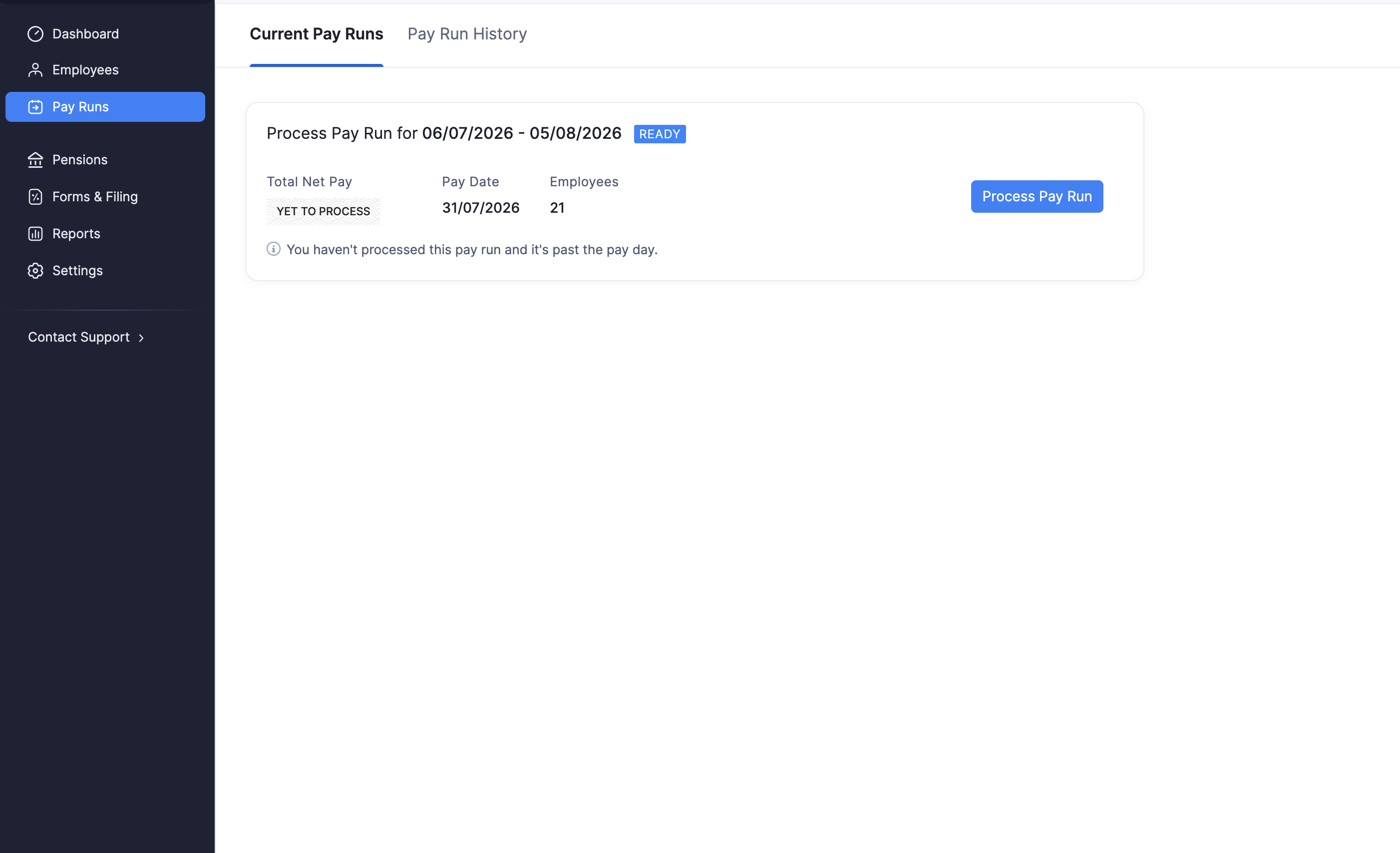Click the pay run period heading 06/07/2026 - 05/08/2026
The height and width of the screenshot is (853, 1400).
pyautogui.click(x=522, y=133)
